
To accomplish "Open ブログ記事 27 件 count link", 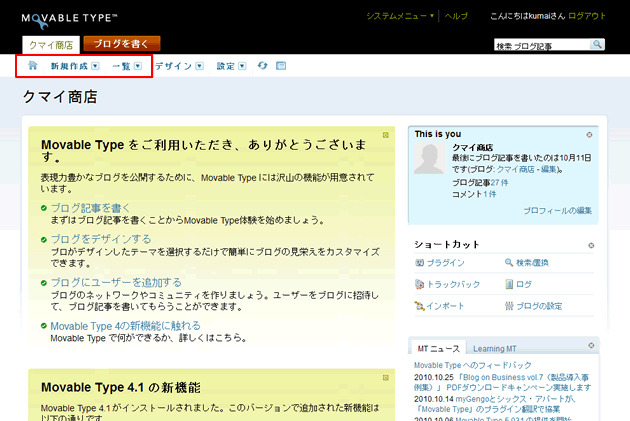I will coord(499,183).
